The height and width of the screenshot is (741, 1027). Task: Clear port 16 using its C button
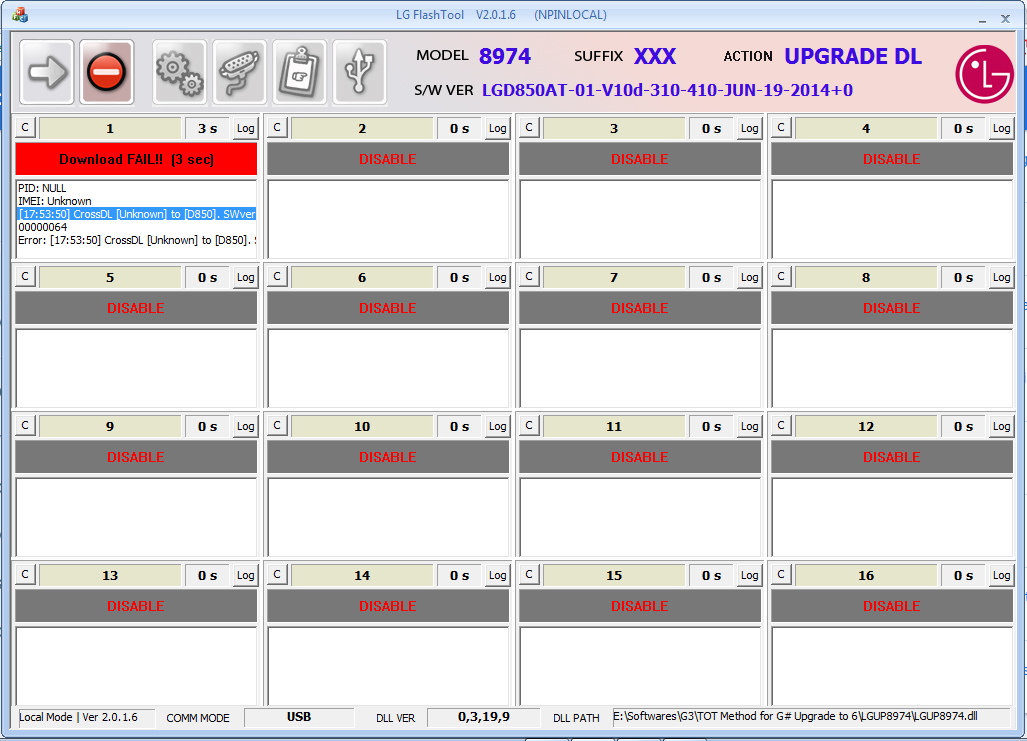781,574
